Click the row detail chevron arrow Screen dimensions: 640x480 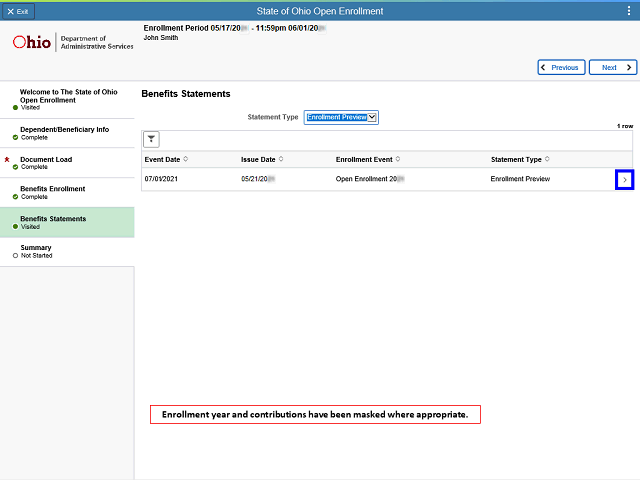pos(624,180)
